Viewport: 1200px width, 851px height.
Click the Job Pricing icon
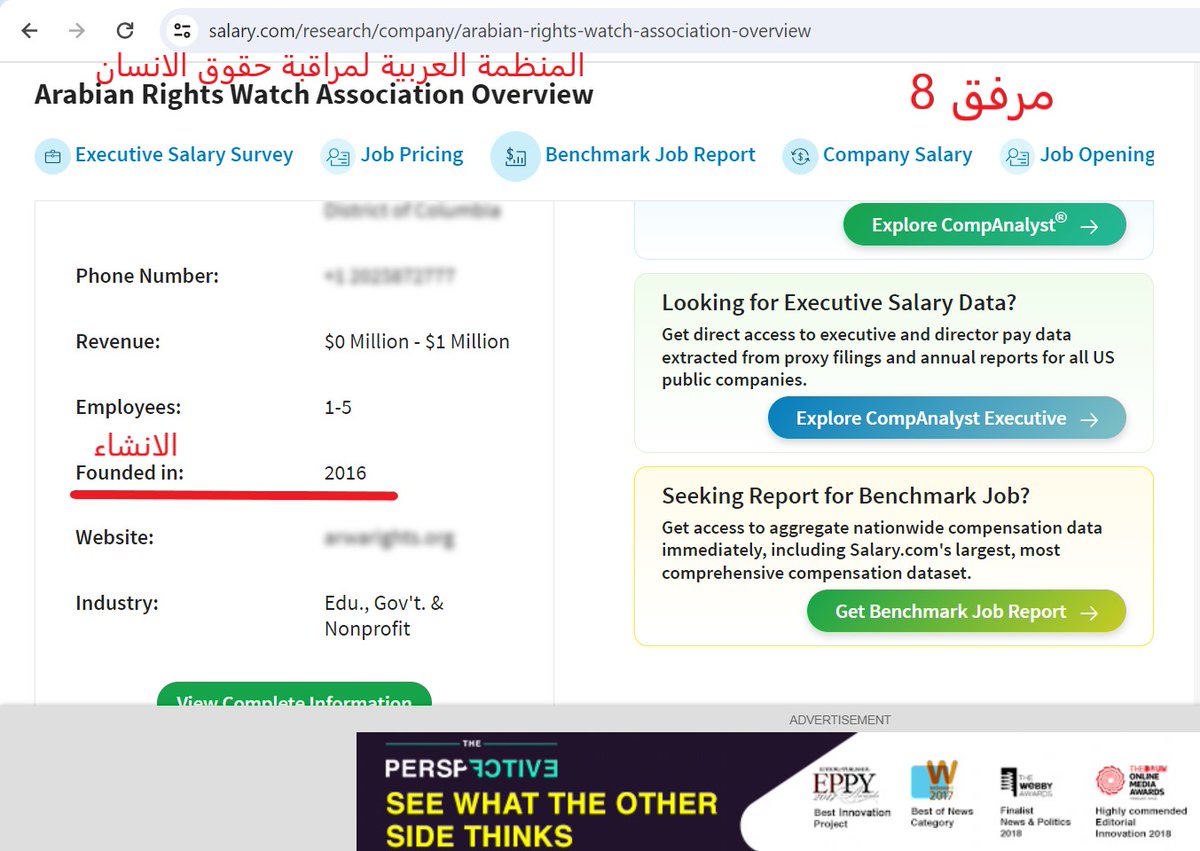[338, 156]
